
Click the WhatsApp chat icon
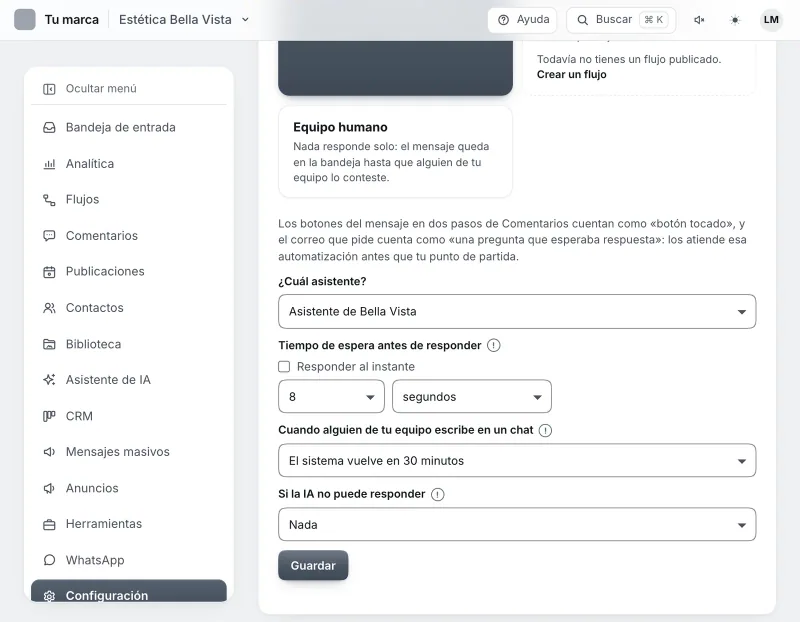coord(49,560)
